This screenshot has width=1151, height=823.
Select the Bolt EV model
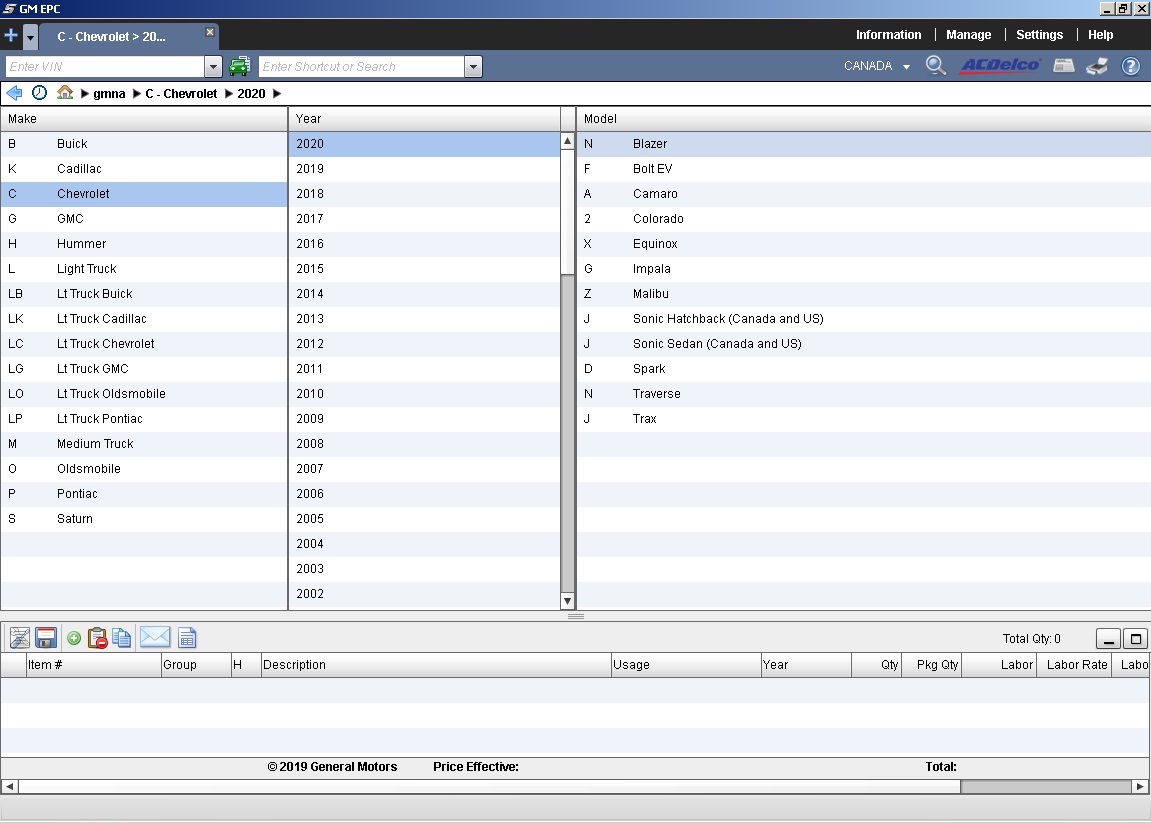tap(864, 169)
